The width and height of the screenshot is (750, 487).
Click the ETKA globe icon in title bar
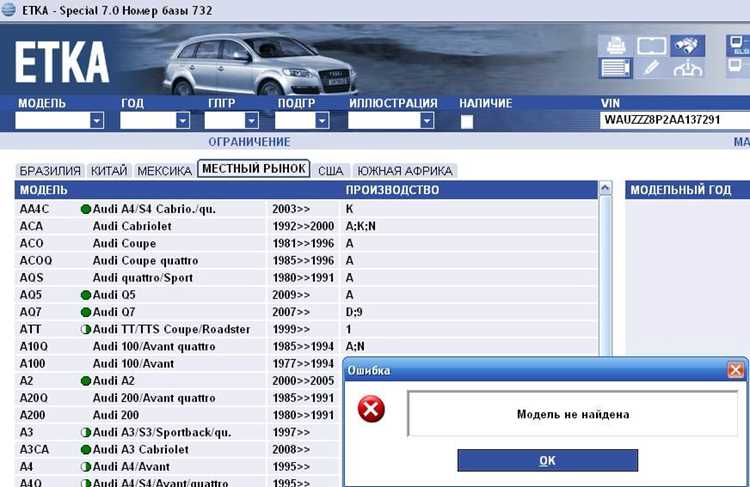[x=9, y=10]
